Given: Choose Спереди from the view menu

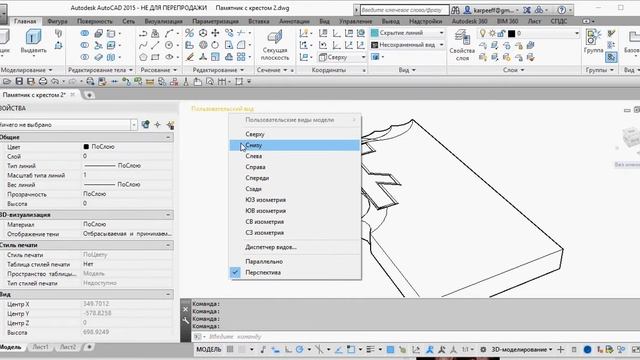Looking at the screenshot, I should (x=295, y=178).
